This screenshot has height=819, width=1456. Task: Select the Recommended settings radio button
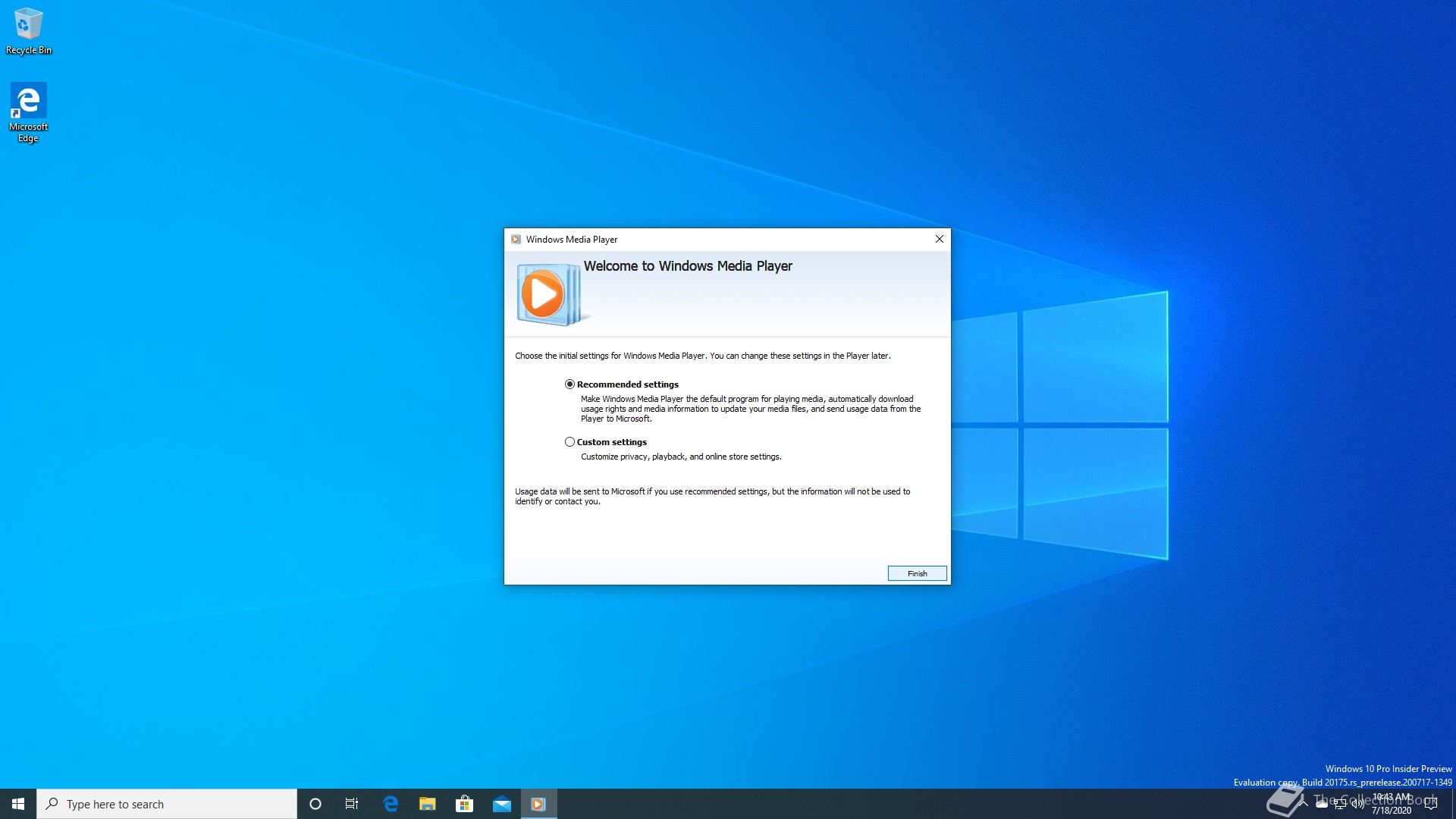pos(570,384)
